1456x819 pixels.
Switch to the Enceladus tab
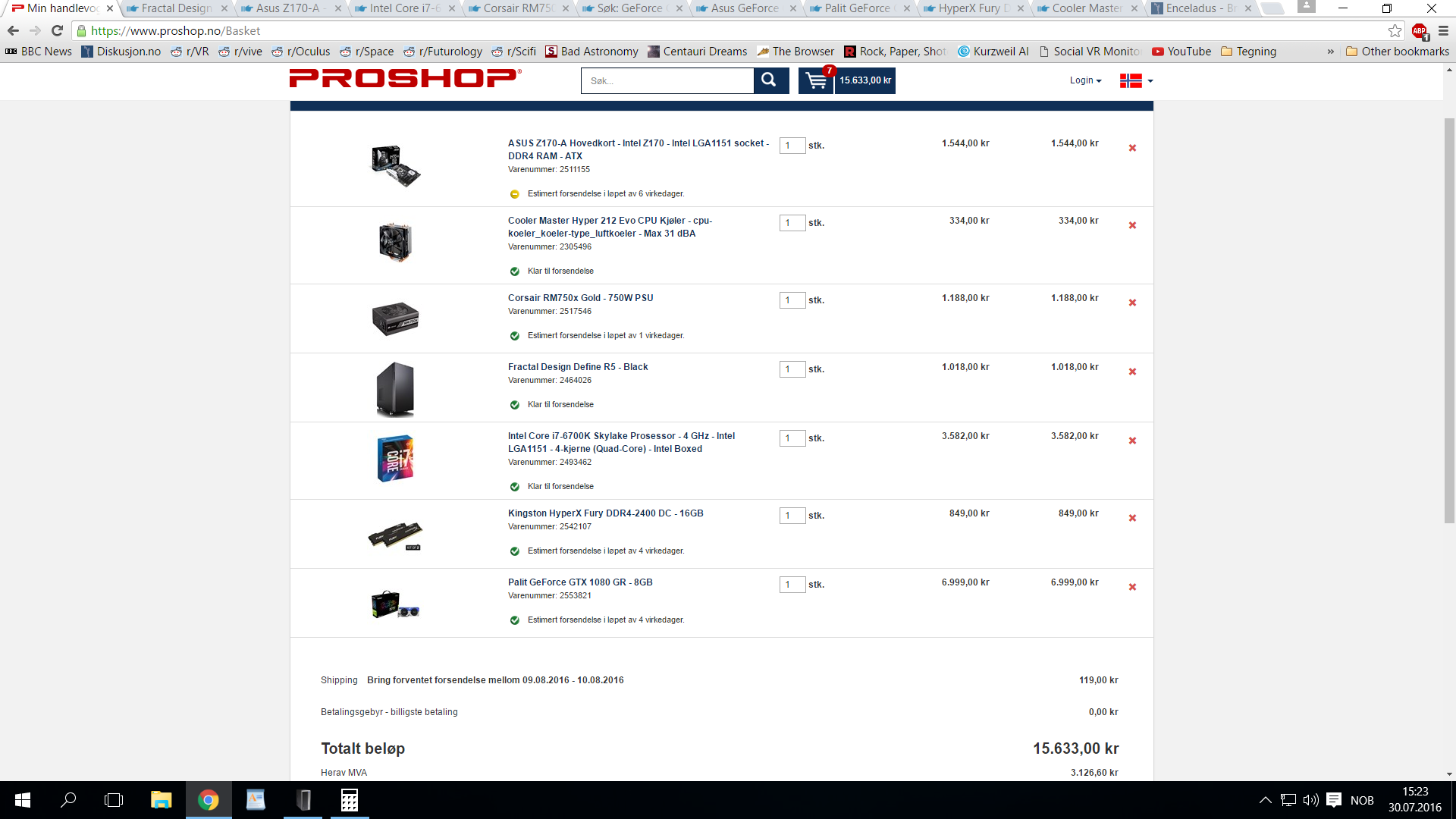coord(1200,8)
